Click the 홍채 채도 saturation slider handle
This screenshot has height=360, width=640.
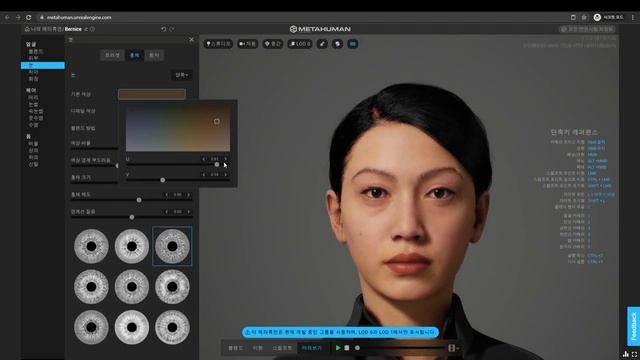pos(139,200)
